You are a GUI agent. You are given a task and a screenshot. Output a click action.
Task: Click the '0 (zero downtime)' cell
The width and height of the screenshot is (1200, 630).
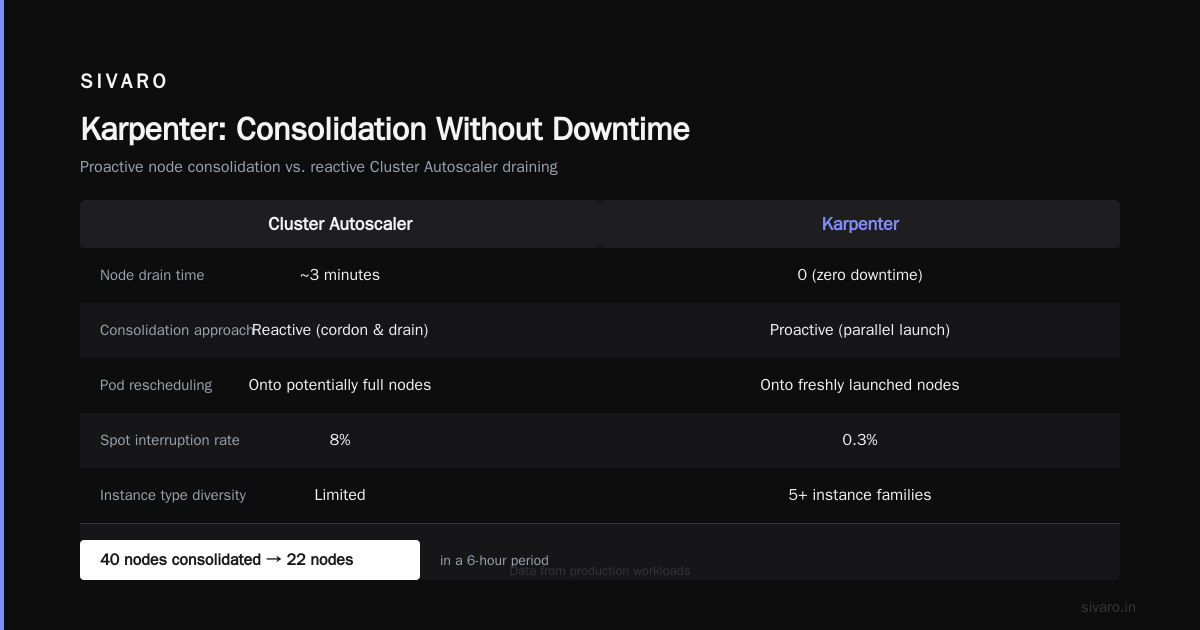pyautogui.click(x=860, y=275)
